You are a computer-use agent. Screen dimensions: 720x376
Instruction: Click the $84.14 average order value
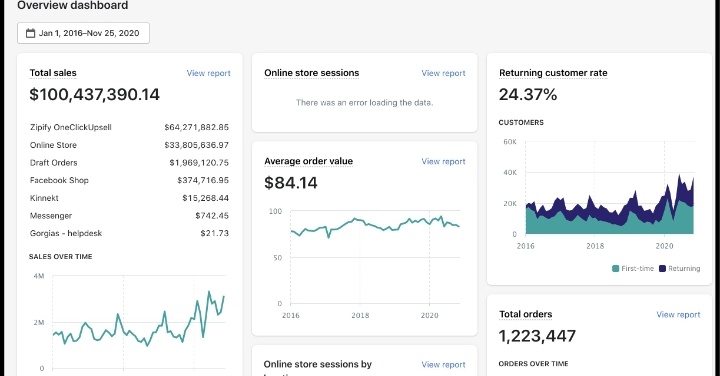point(291,183)
